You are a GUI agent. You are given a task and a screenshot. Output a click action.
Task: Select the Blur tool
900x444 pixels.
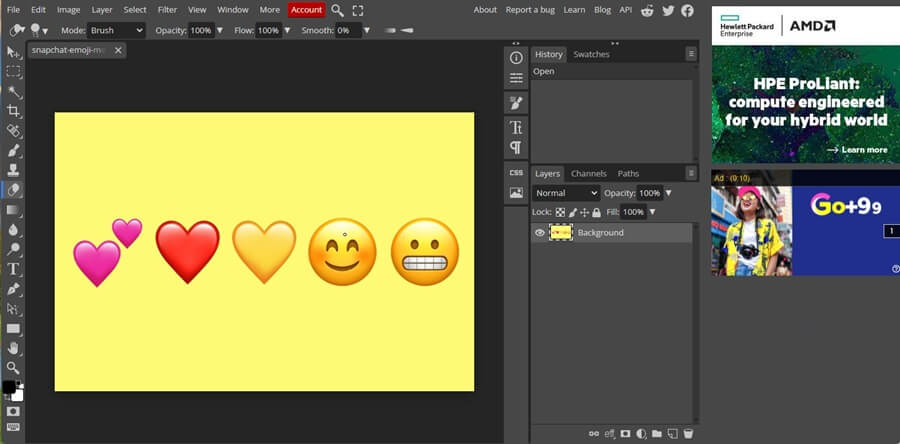[13, 229]
